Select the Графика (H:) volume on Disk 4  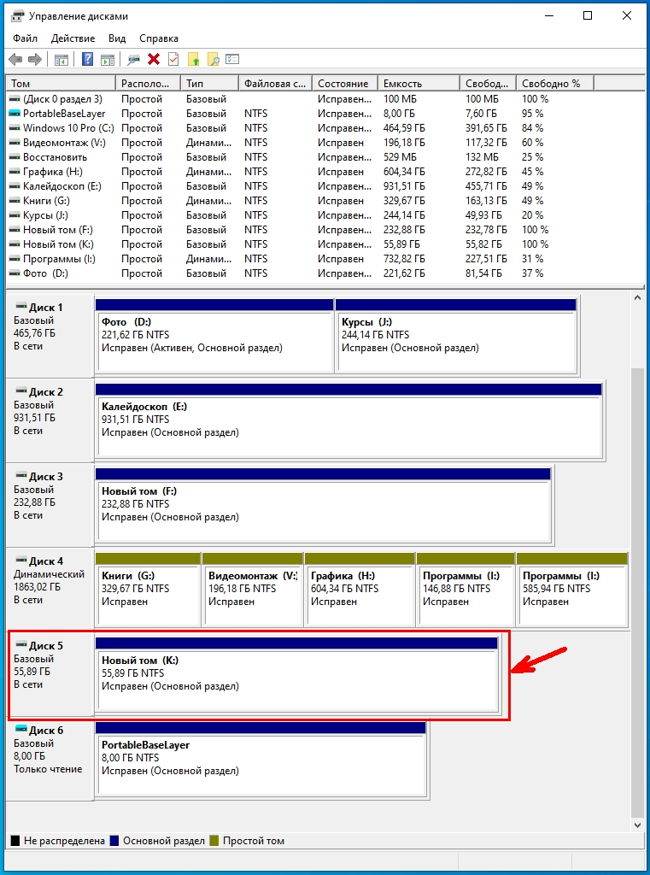click(360, 589)
